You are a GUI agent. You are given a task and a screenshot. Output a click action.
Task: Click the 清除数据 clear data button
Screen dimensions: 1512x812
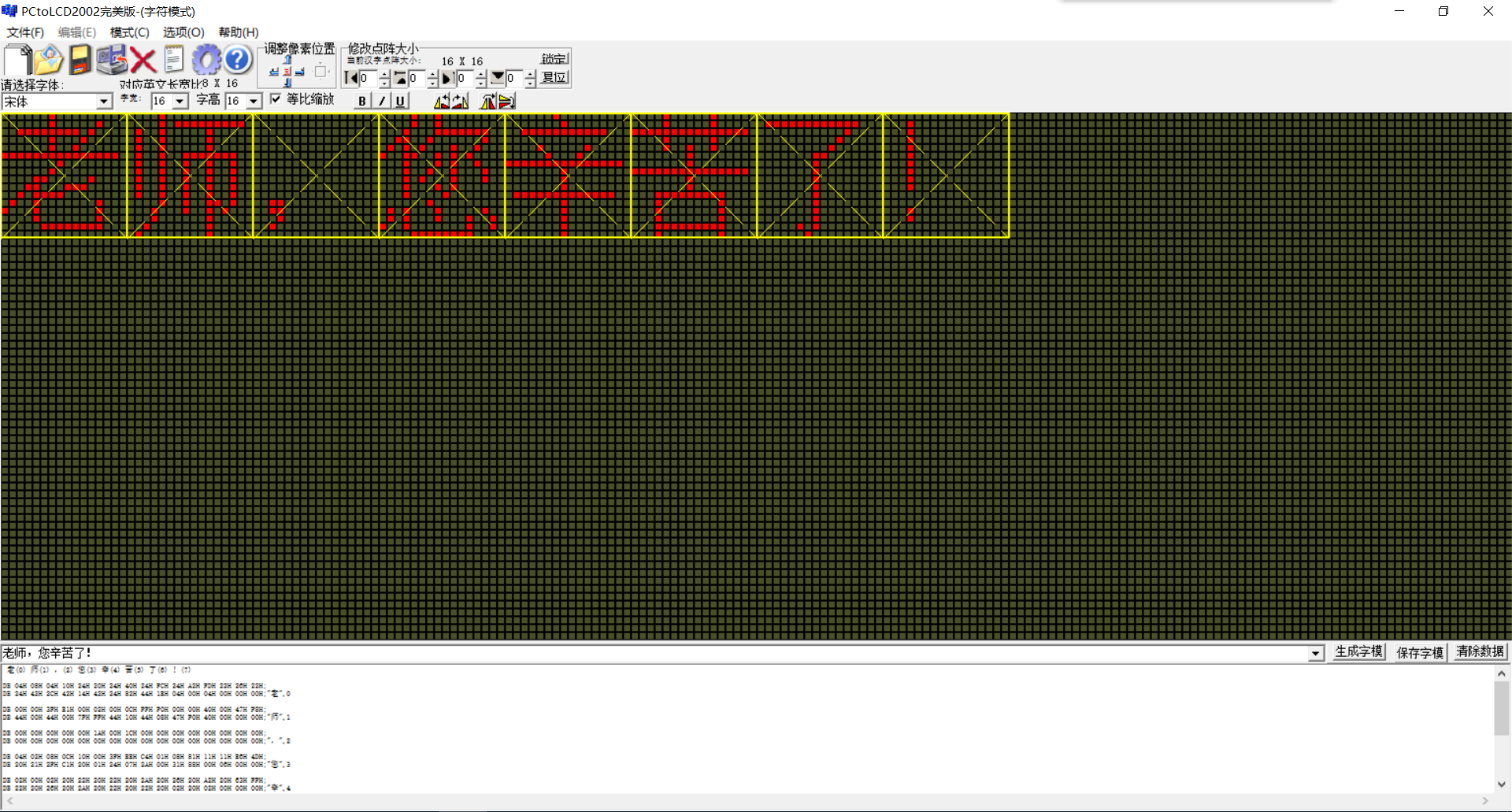pyautogui.click(x=1480, y=652)
